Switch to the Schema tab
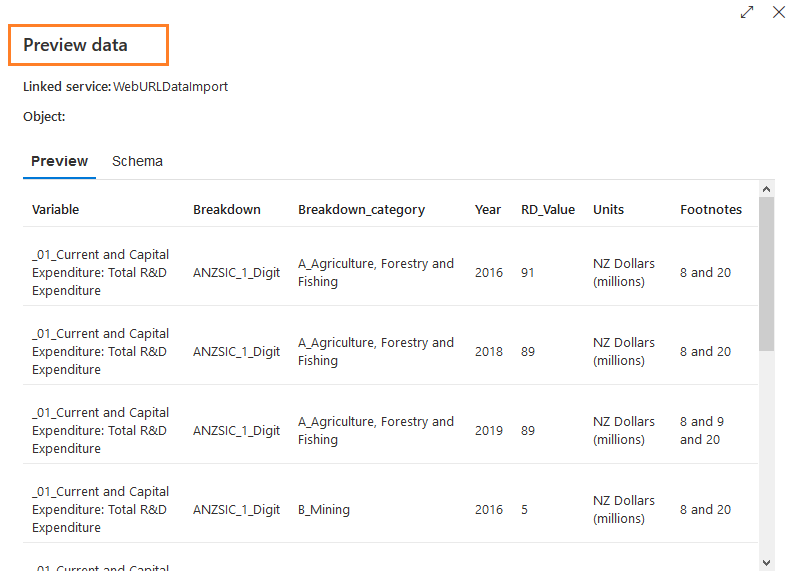The image size is (797, 578). point(137,161)
